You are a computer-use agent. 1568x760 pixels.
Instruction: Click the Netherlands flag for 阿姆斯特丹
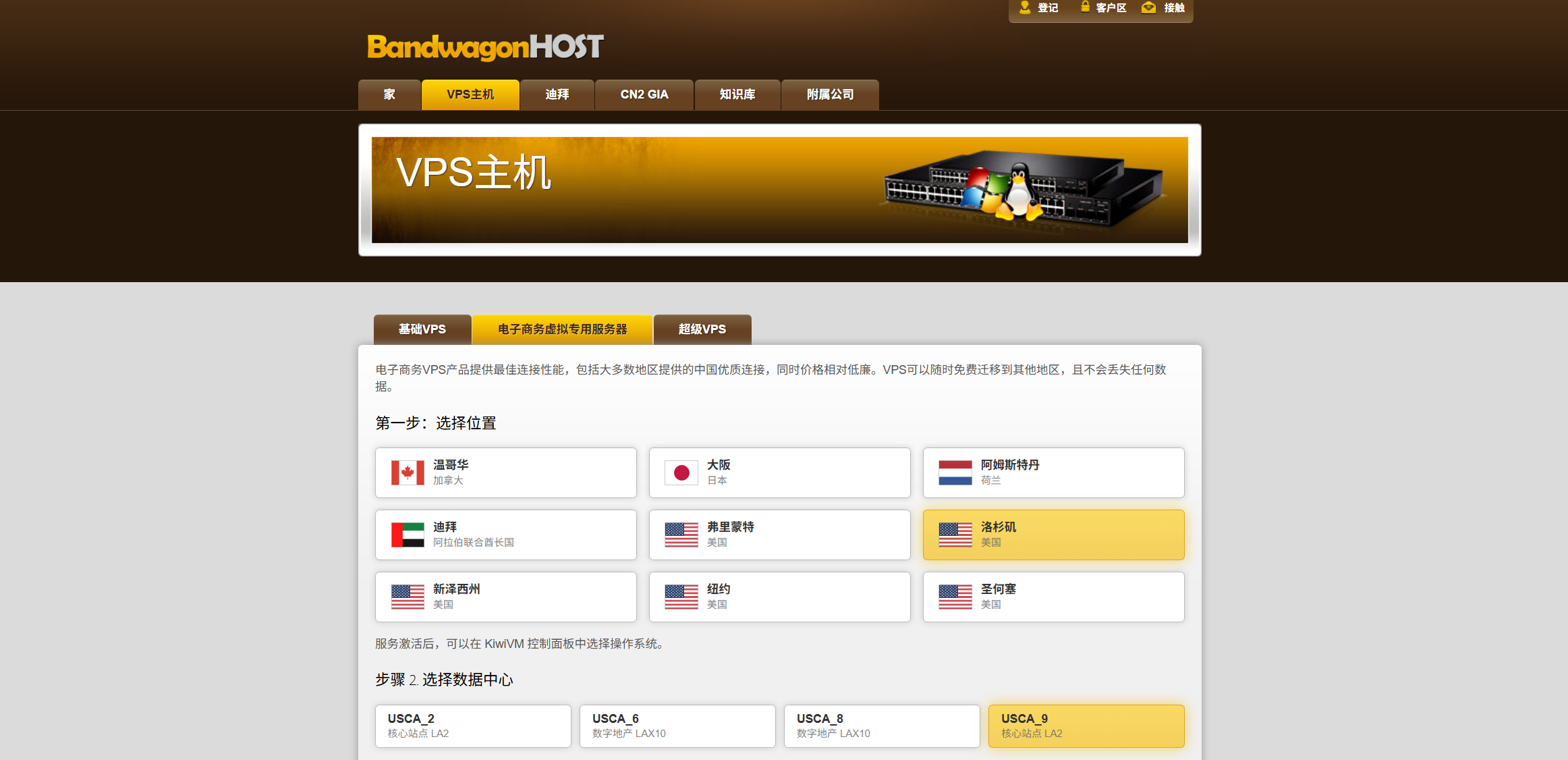pyautogui.click(x=955, y=472)
